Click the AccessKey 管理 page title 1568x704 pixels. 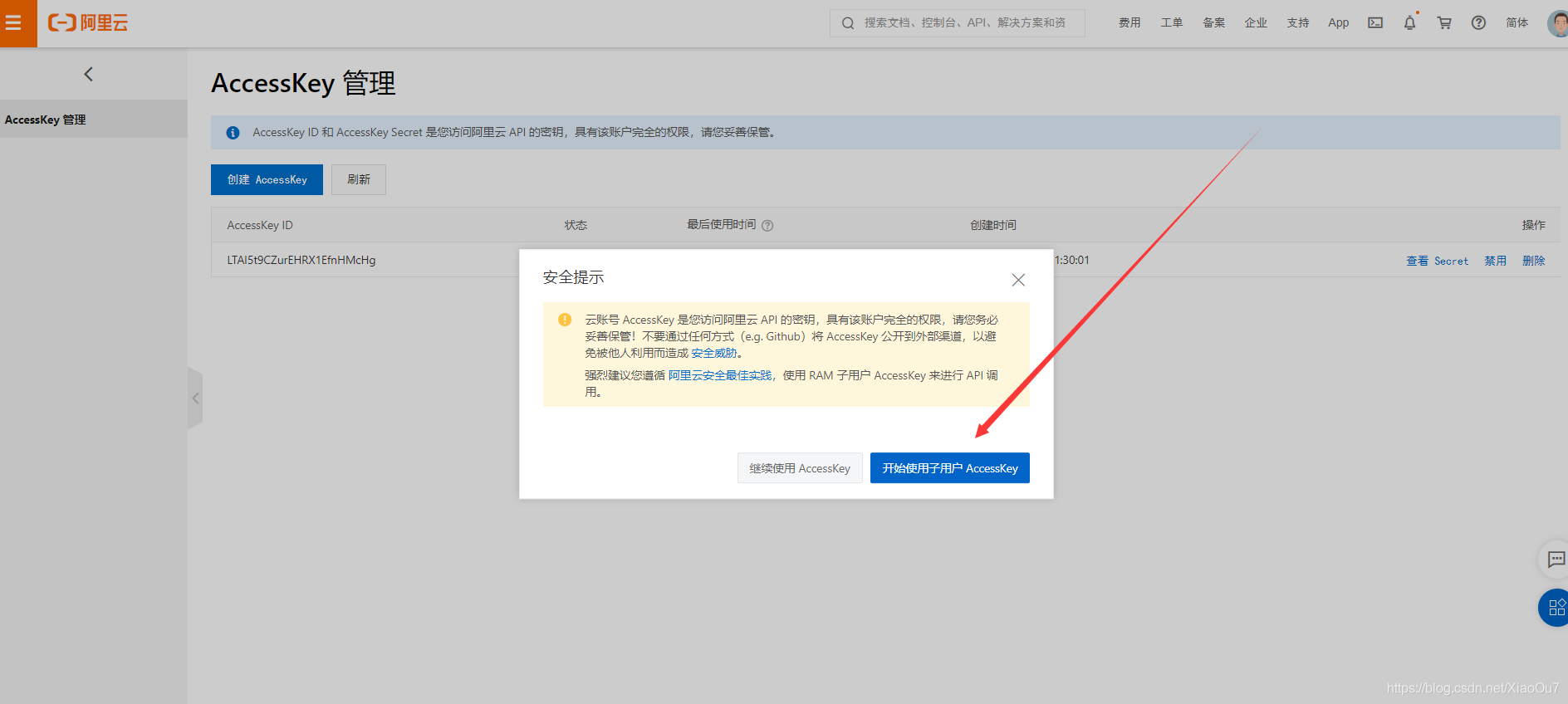point(303,83)
